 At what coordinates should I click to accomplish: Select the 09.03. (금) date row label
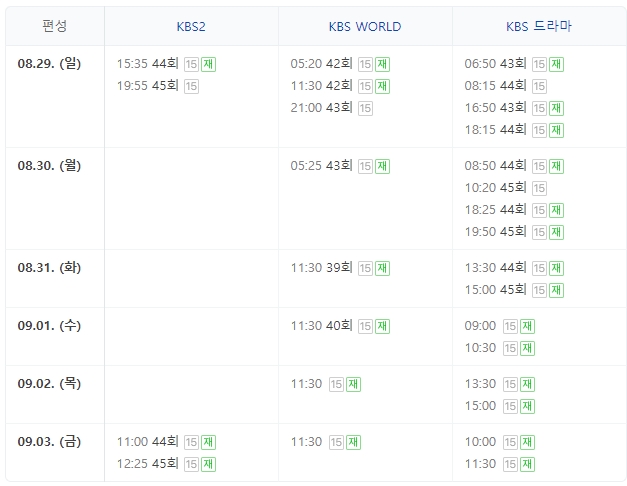click(50, 441)
